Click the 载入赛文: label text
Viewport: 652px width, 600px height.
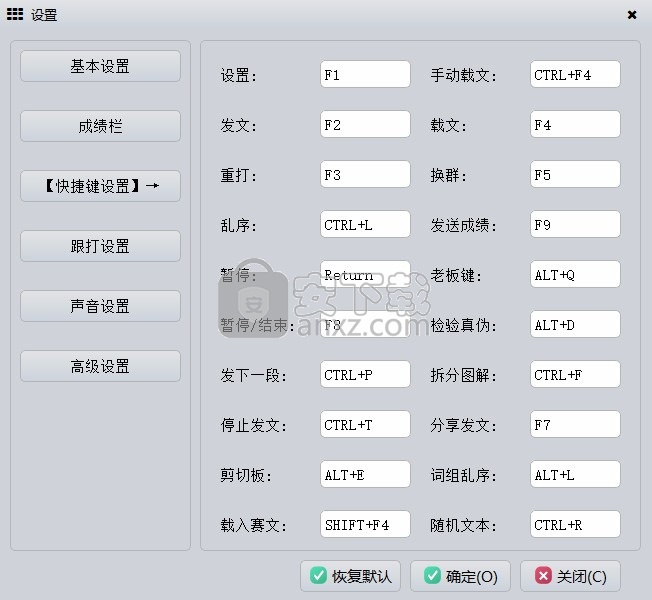pyautogui.click(x=254, y=526)
